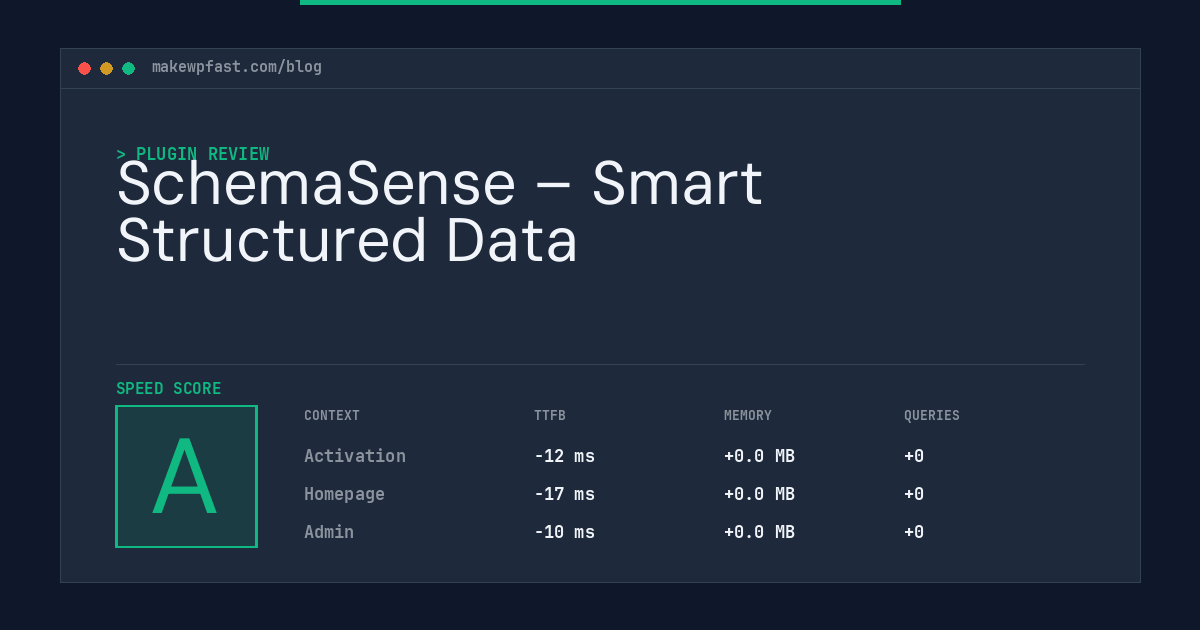The height and width of the screenshot is (630, 1200).
Task: Click the A grade score box
Action: tap(186, 476)
